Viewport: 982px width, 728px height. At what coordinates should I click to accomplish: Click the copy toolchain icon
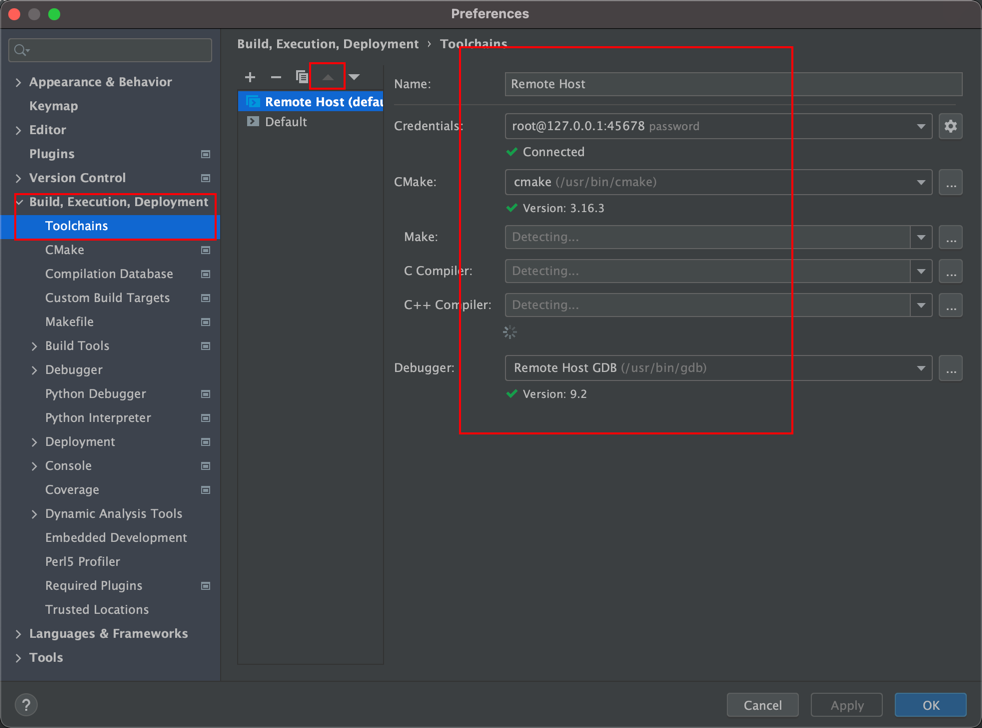[x=302, y=77]
